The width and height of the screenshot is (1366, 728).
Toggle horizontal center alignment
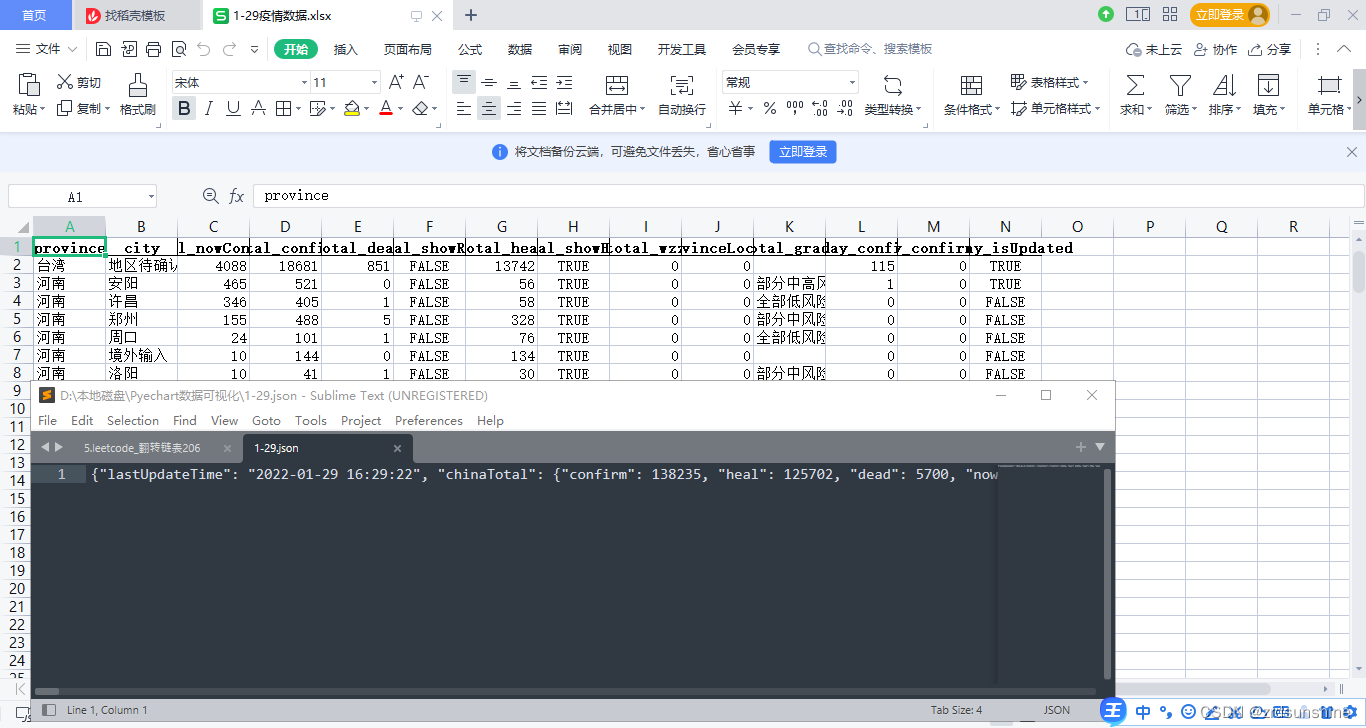pos(489,109)
